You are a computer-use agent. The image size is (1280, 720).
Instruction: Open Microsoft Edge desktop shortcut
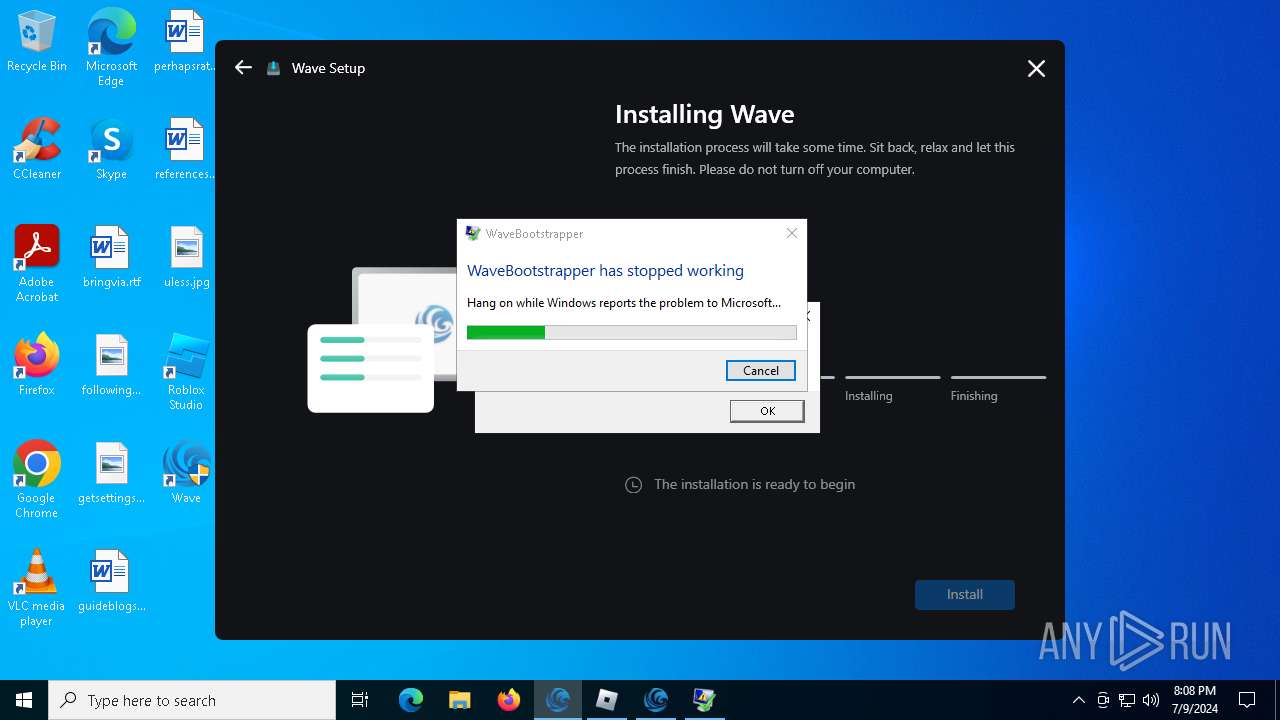pos(111,48)
